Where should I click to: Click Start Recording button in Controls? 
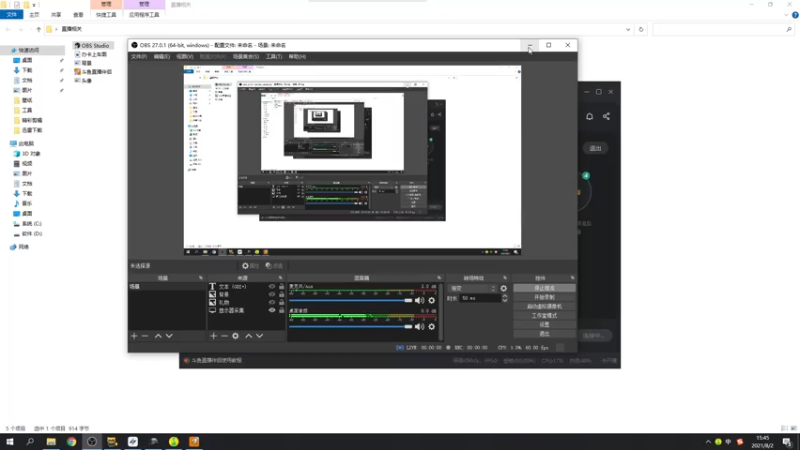[544, 297]
